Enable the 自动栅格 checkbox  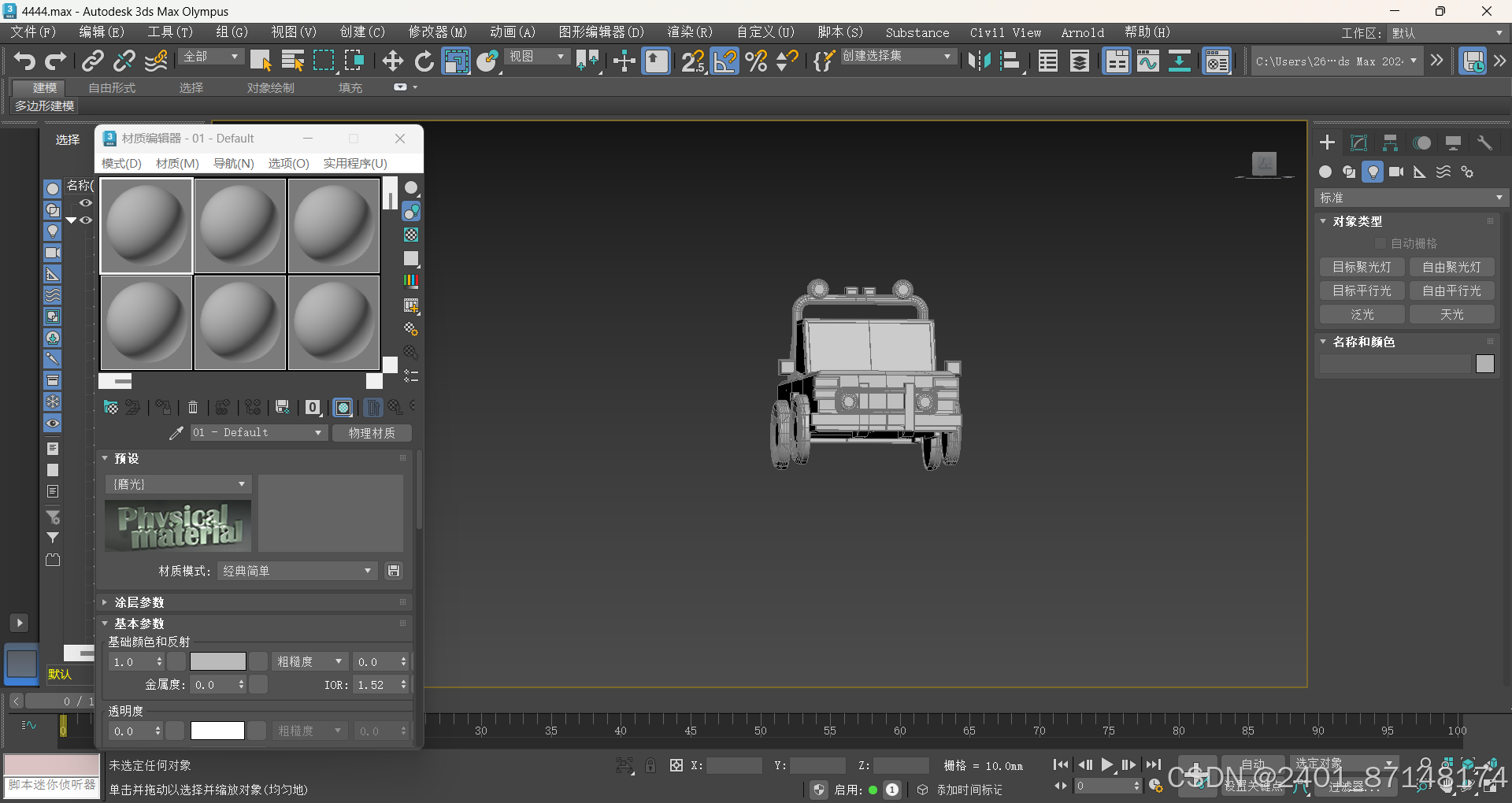[x=1380, y=242]
